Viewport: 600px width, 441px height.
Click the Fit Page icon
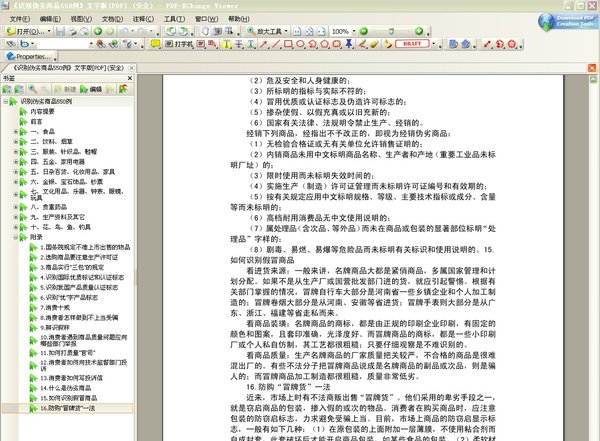(309, 31)
